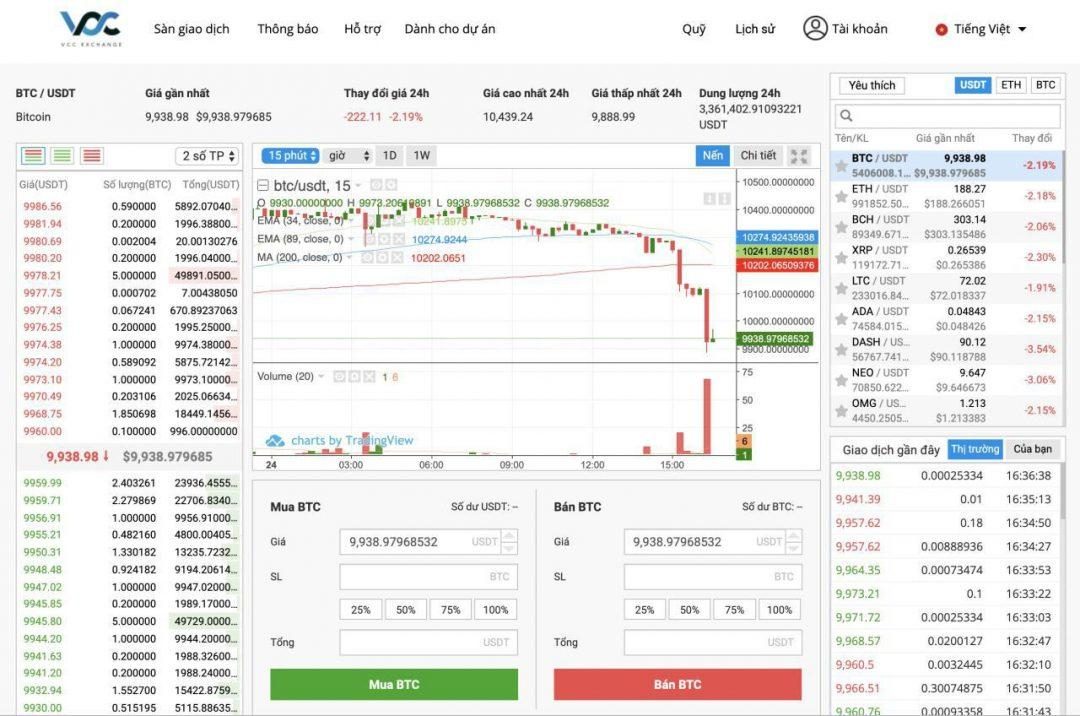Increase the sell price stepper
Screen dimensions: 1080x716
pos(793,536)
